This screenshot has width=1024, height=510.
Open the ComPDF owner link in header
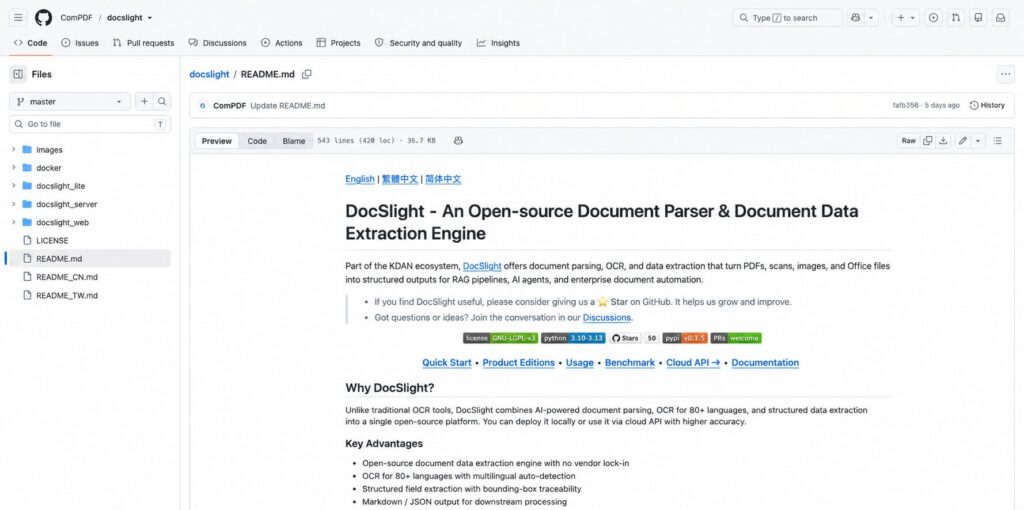(74, 18)
